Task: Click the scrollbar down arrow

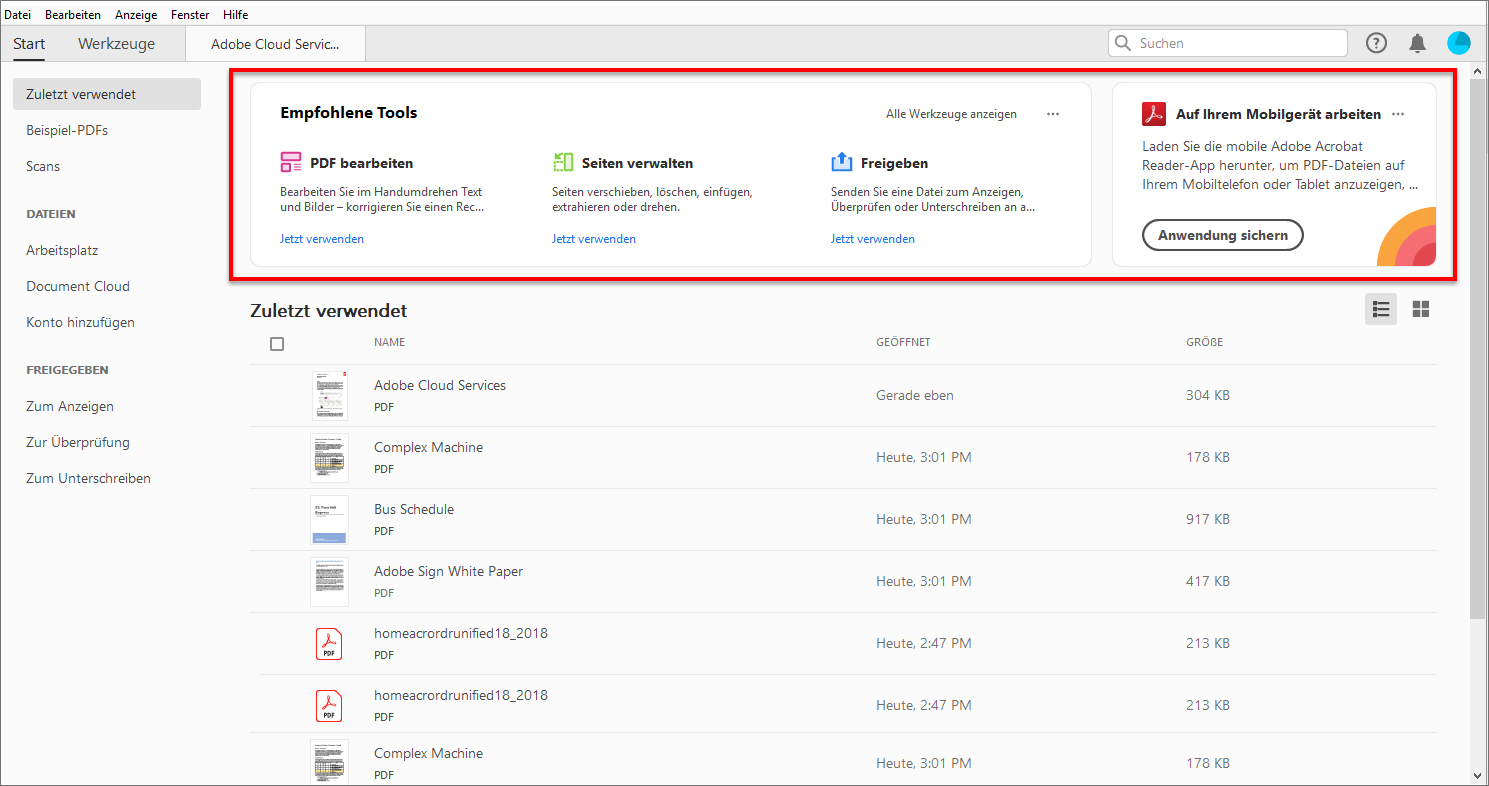Action: point(1478,774)
